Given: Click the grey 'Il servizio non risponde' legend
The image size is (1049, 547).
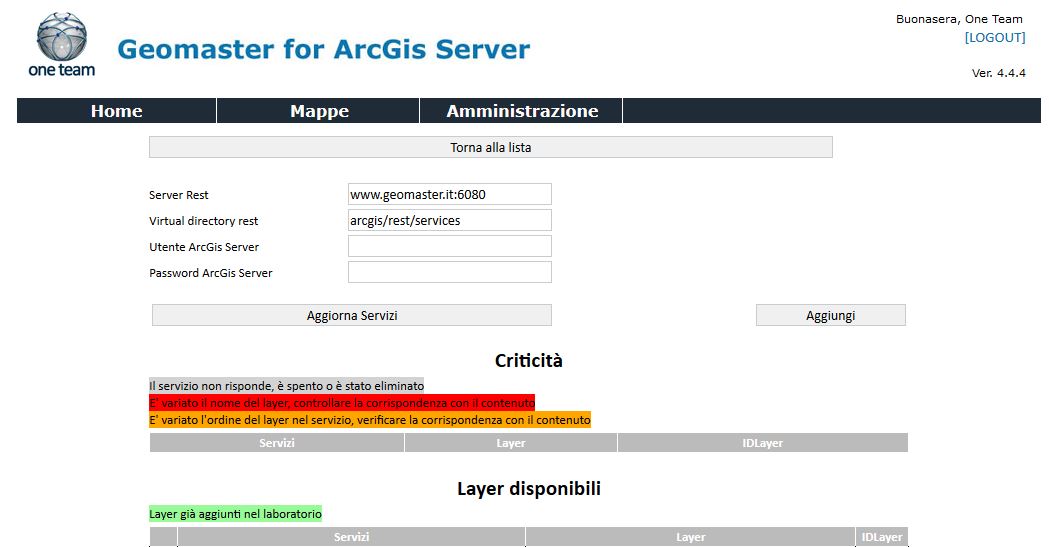Looking at the screenshot, I should (286, 386).
